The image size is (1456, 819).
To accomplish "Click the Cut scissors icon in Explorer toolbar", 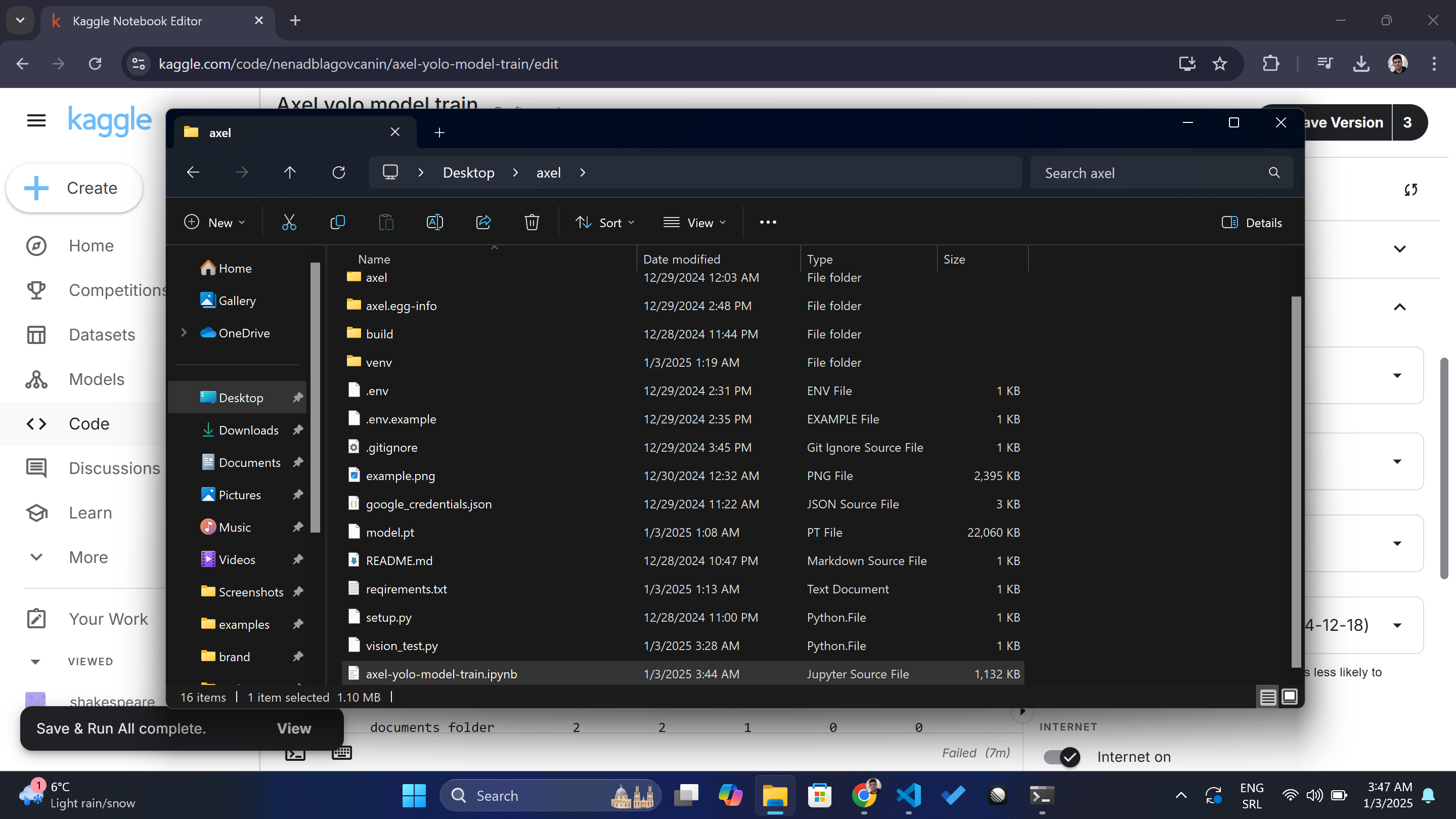I will [x=289, y=222].
